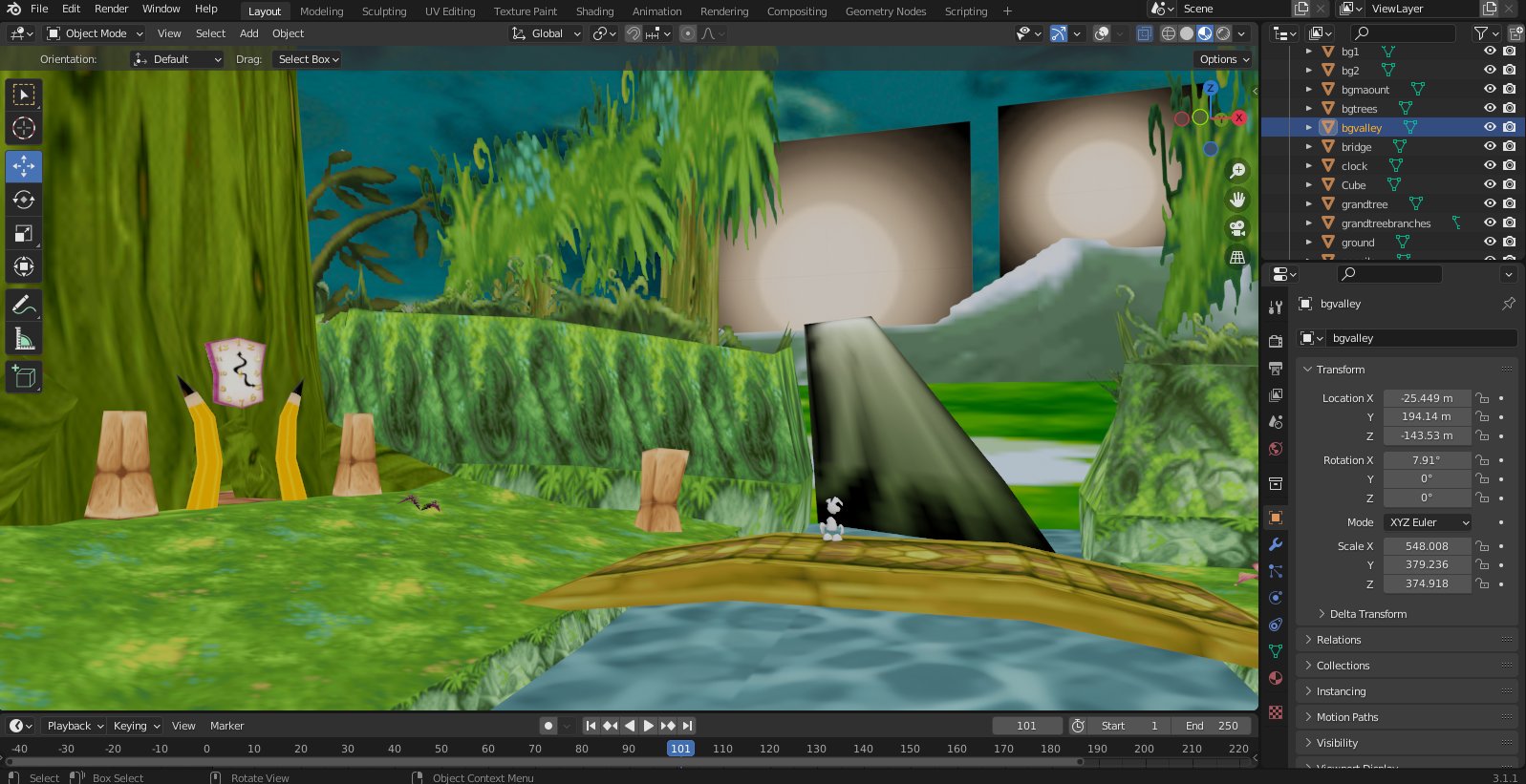Open the Playback popover
Viewport: 1526px width, 784px height.
click(x=75, y=726)
